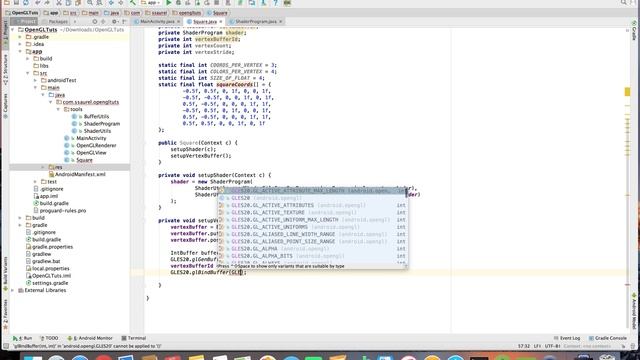The height and width of the screenshot is (360, 640).
Task: Toggle the TODO tool window
Action: point(49,338)
